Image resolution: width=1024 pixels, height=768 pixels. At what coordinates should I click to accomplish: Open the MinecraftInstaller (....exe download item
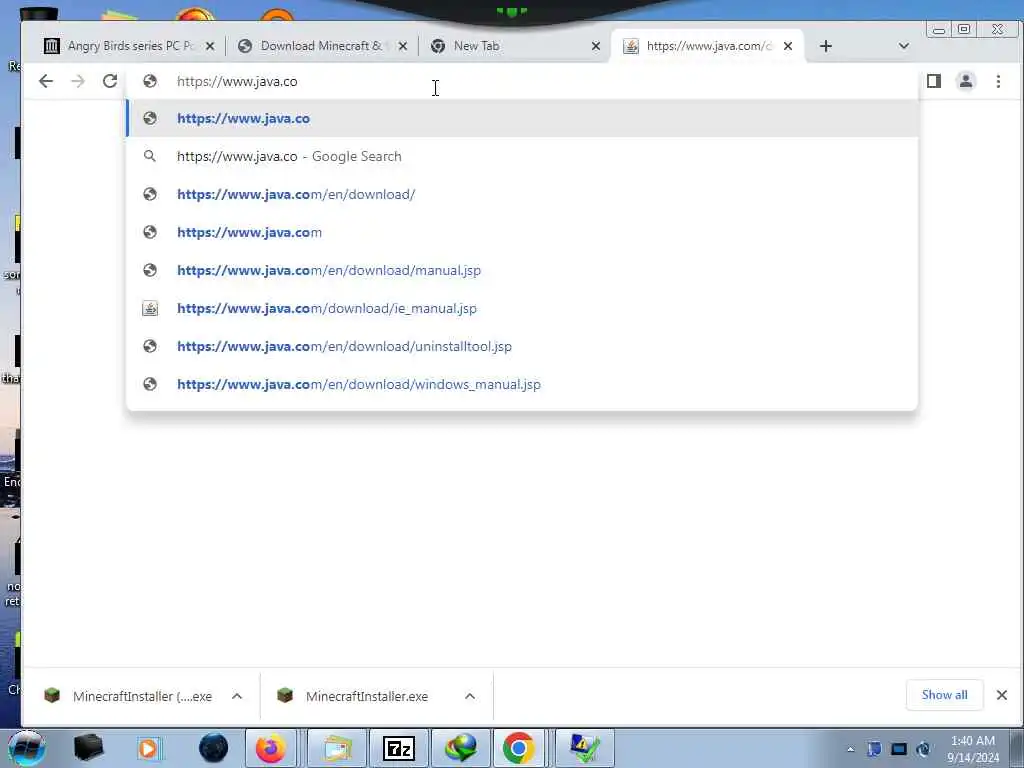[x=127, y=696]
